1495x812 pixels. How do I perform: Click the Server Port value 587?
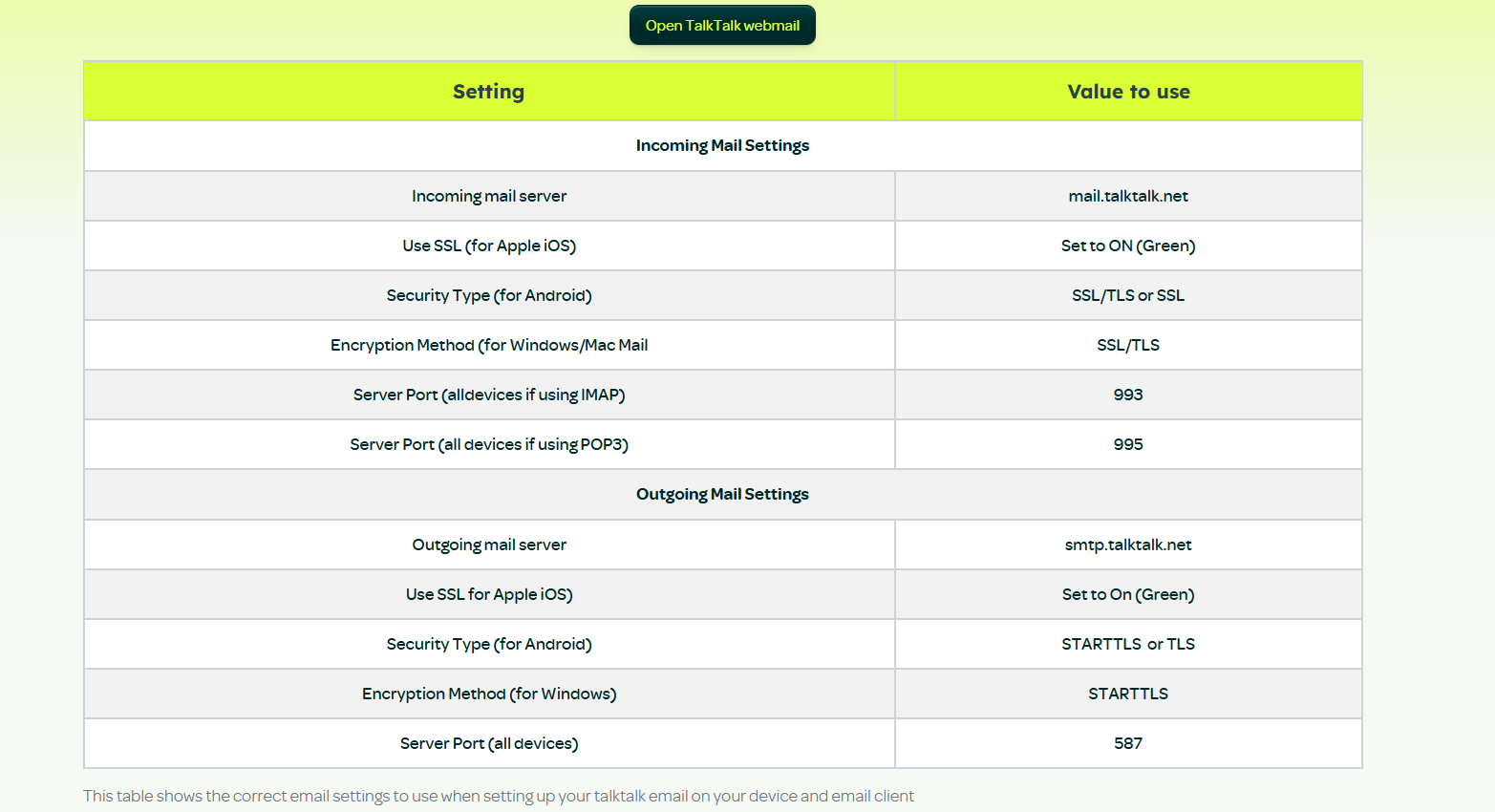[1128, 743]
